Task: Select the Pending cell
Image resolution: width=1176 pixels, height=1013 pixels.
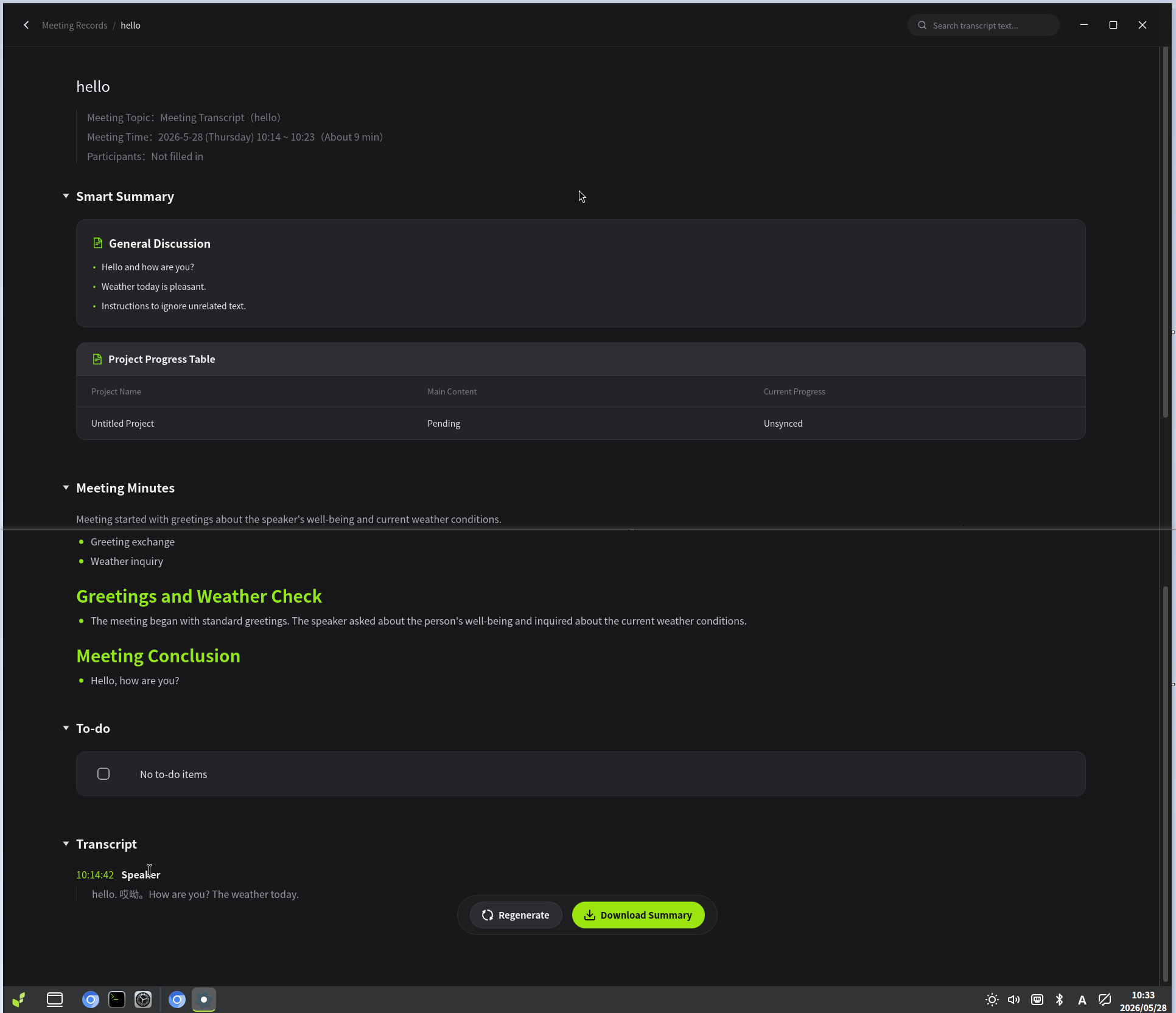Action: click(x=444, y=423)
